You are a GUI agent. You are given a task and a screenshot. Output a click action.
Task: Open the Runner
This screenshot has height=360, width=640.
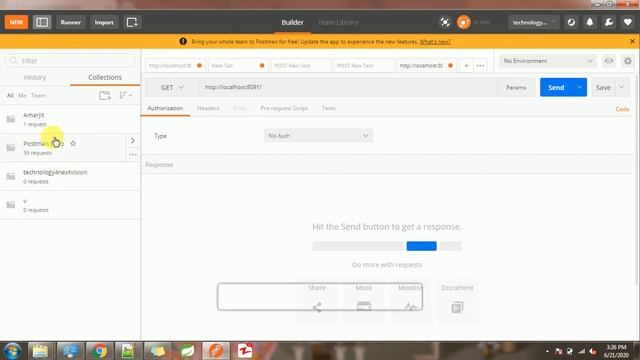[71, 22]
